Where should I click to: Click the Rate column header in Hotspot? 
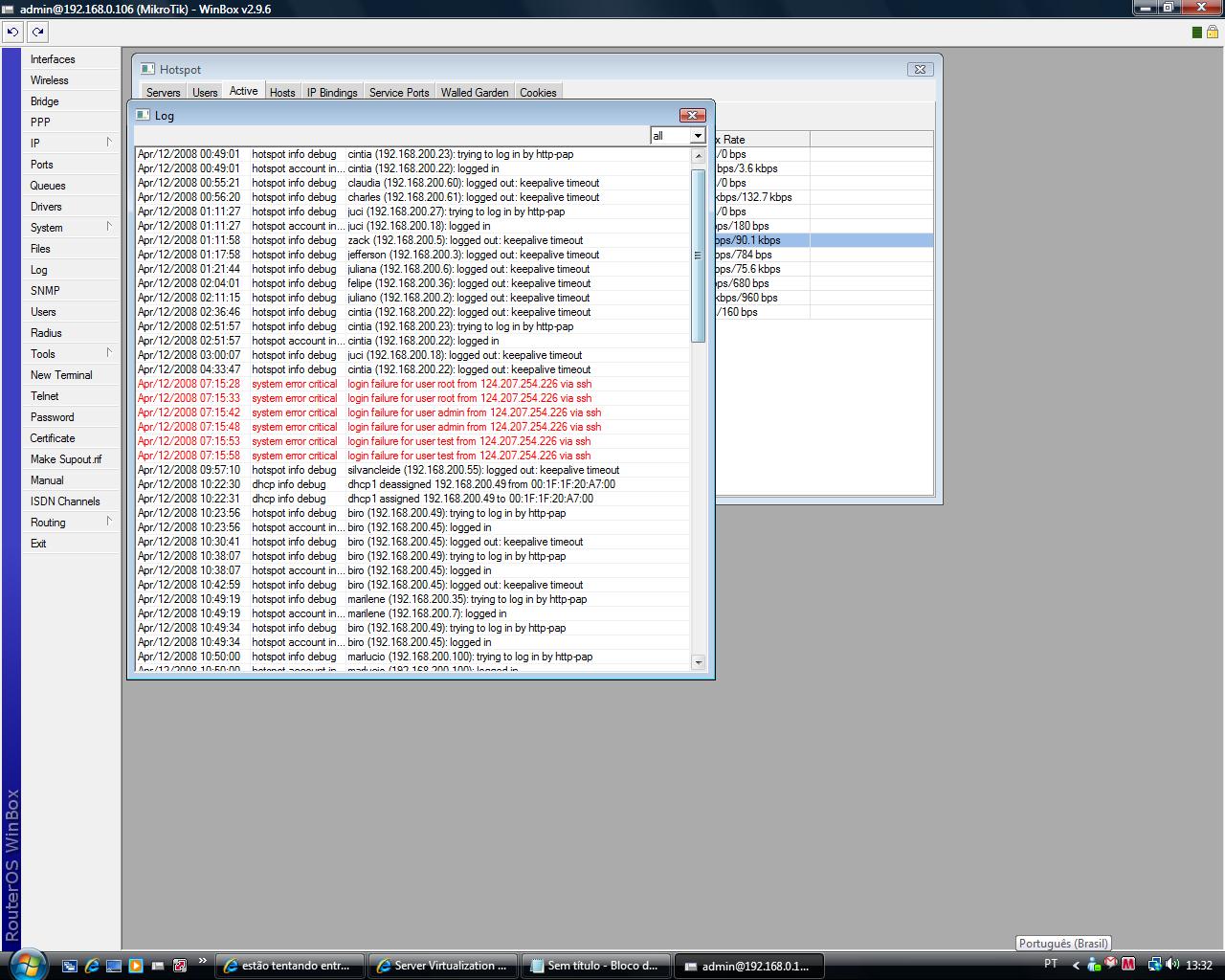click(762, 139)
